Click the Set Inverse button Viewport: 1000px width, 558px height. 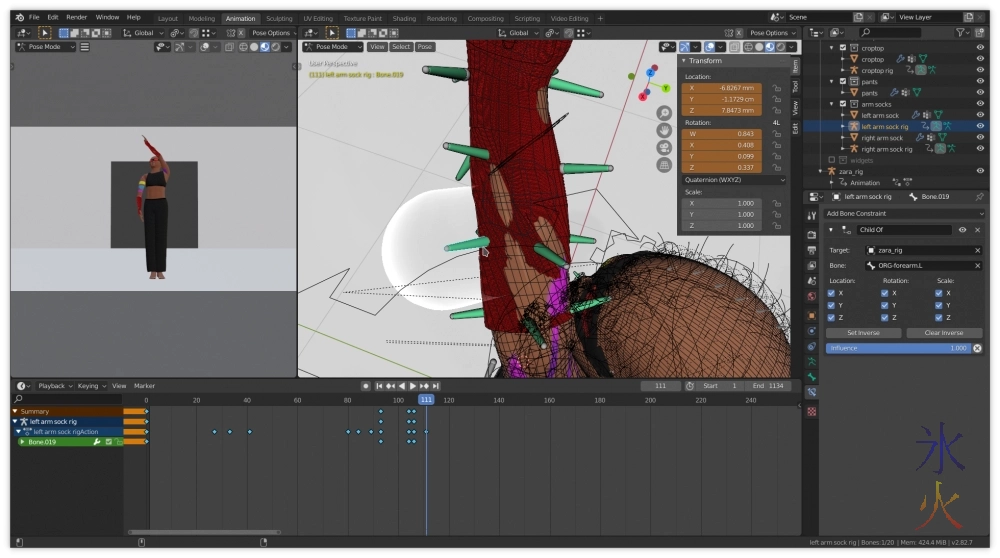tap(863, 333)
